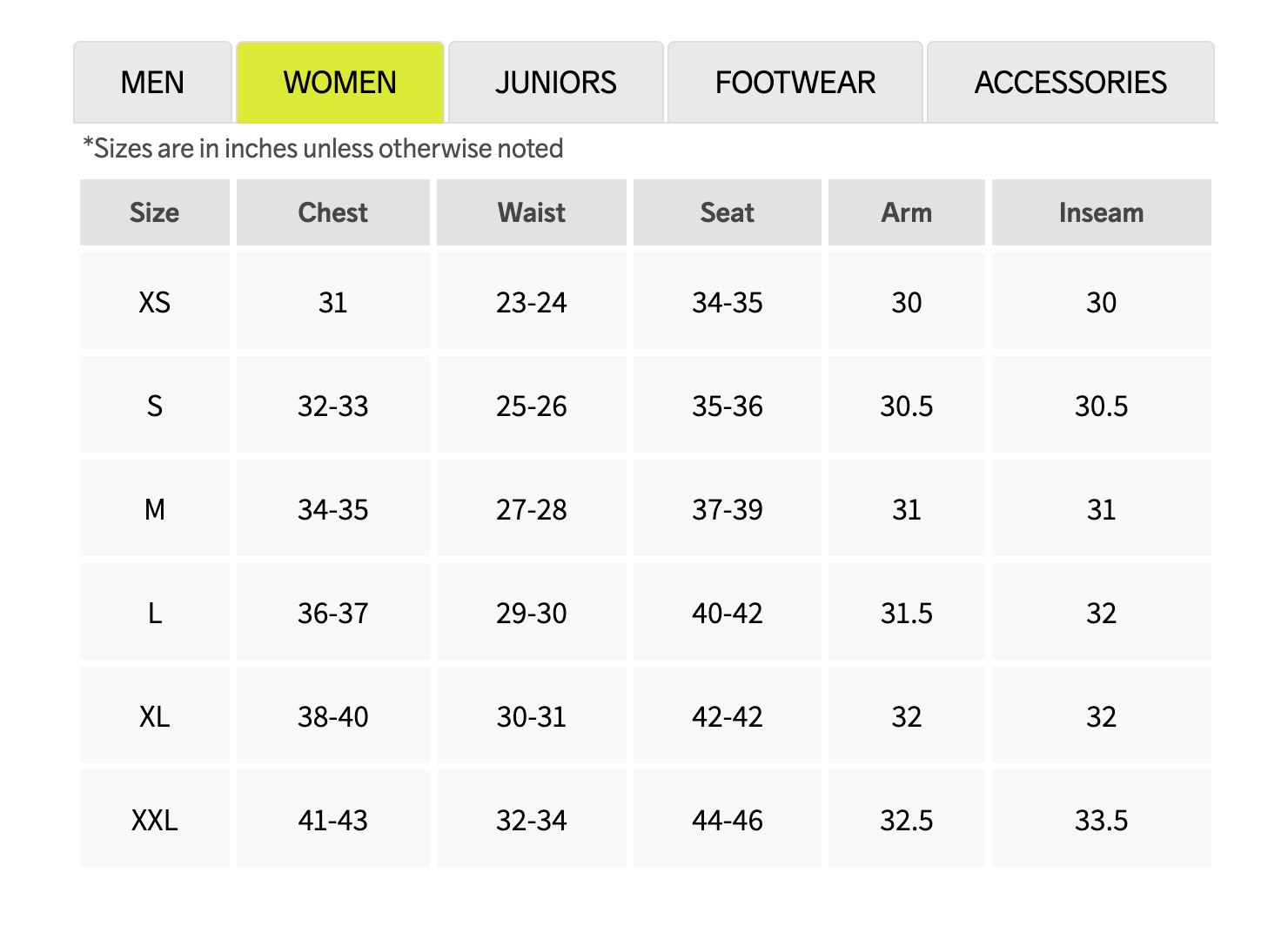
Task: Click the Size column header
Action: [x=155, y=212]
